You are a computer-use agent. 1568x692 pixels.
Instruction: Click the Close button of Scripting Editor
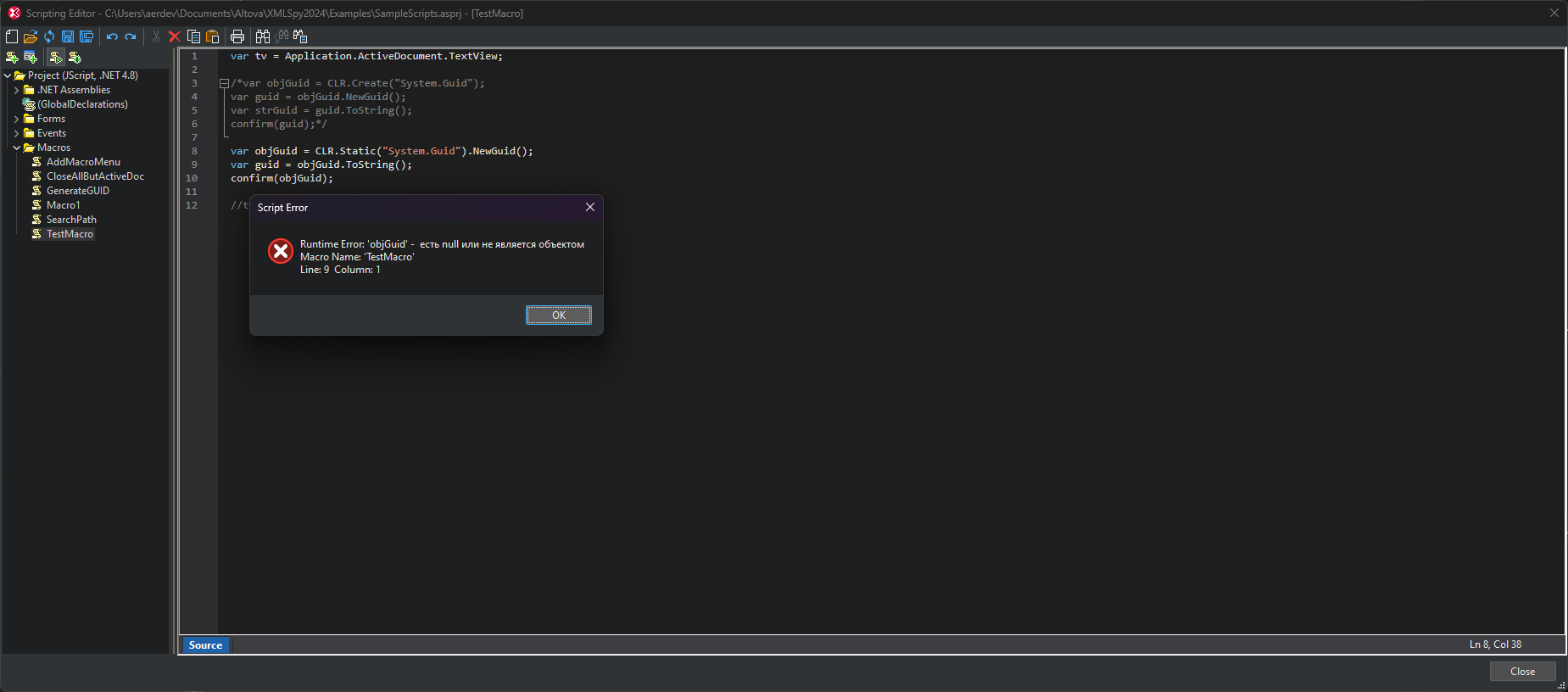(x=1522, y=672)
